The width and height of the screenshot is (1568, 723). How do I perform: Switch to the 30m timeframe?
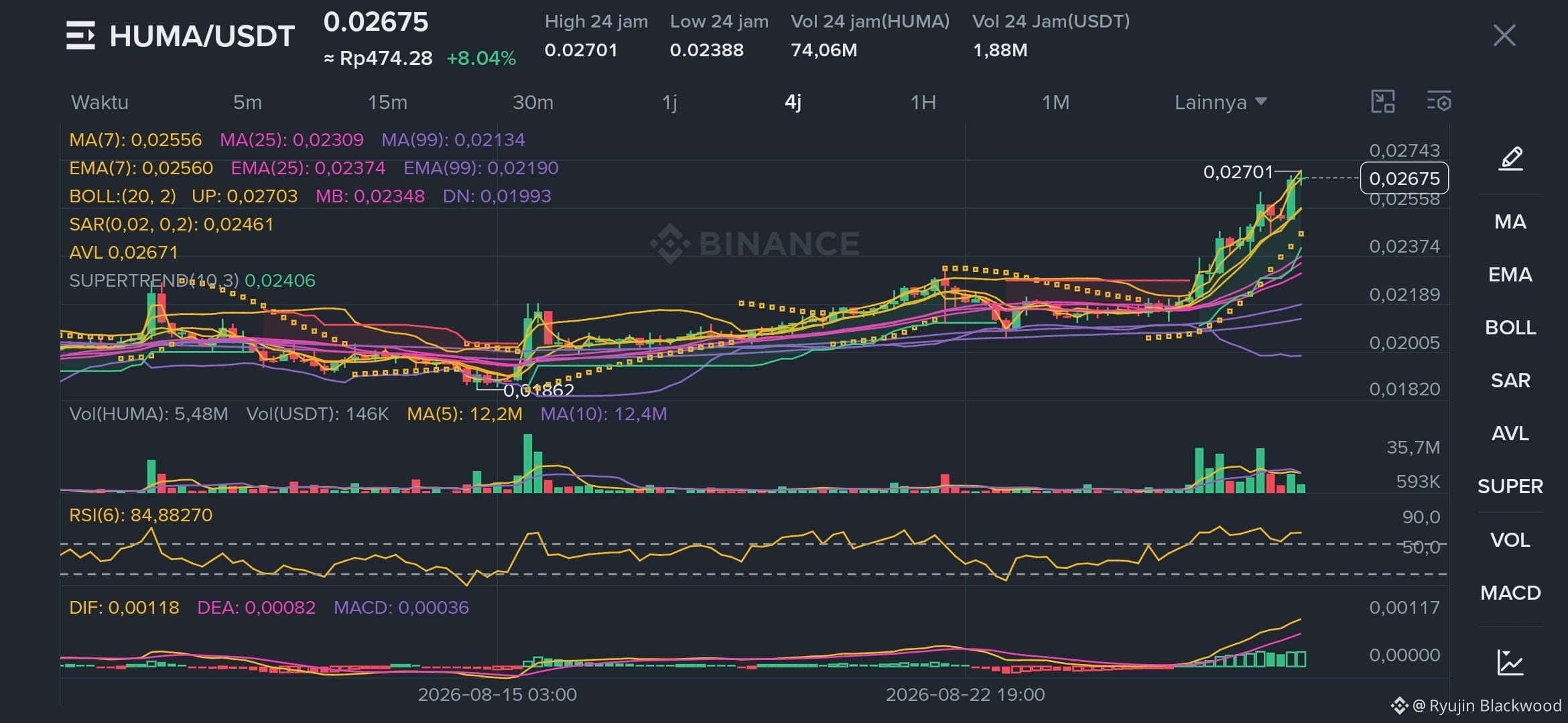[533, 103]
